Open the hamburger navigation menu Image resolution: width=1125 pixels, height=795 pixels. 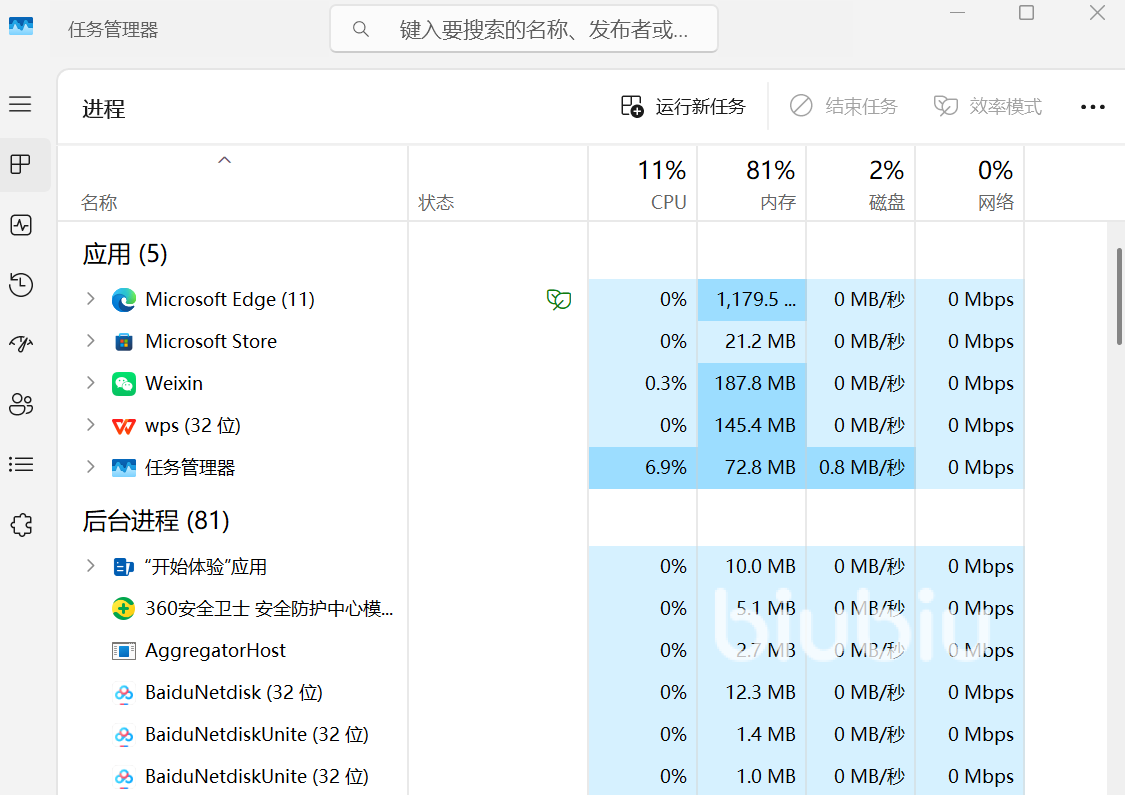(x=20, y=105)
